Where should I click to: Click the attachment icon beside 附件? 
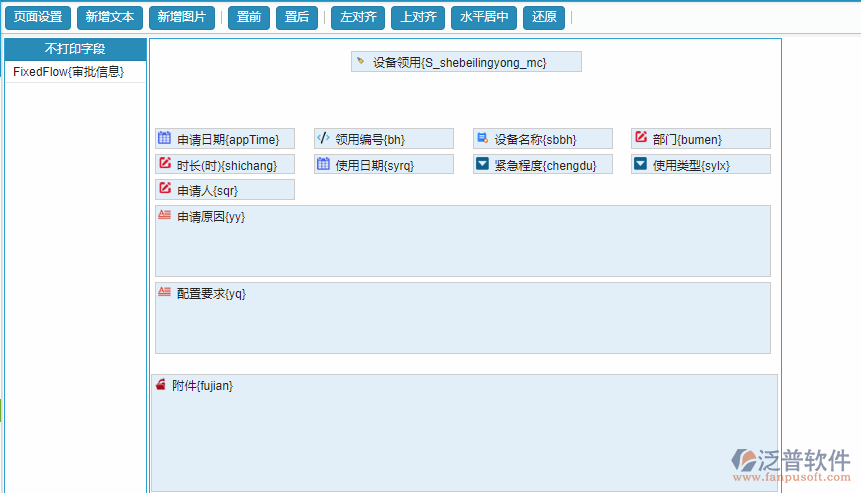click(161, 385)
